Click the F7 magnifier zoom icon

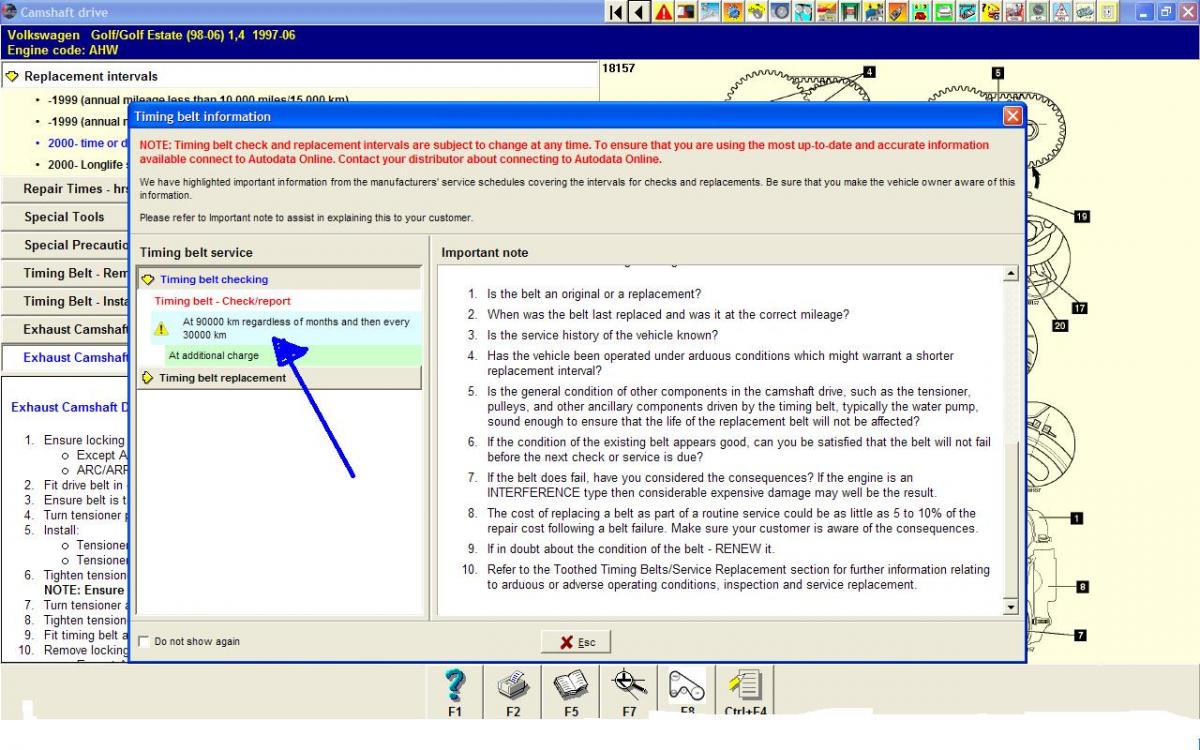coord(629,686)
